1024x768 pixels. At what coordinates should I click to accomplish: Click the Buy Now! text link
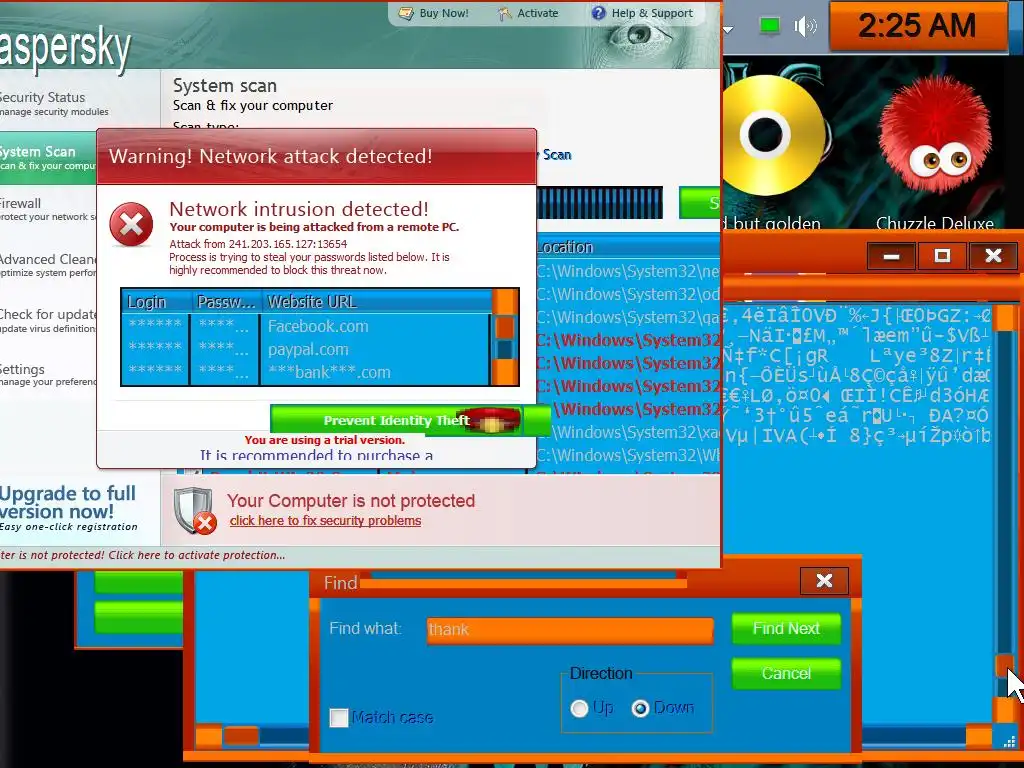444,13
